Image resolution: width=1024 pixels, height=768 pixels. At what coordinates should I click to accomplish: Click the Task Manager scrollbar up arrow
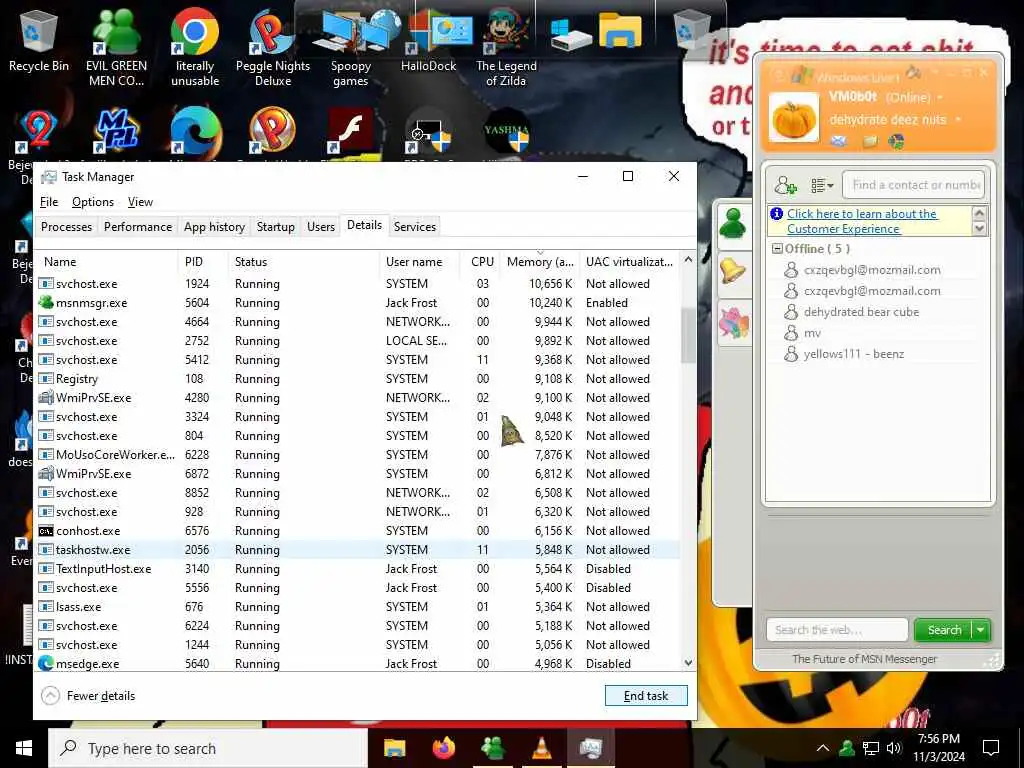pos(688,260)
